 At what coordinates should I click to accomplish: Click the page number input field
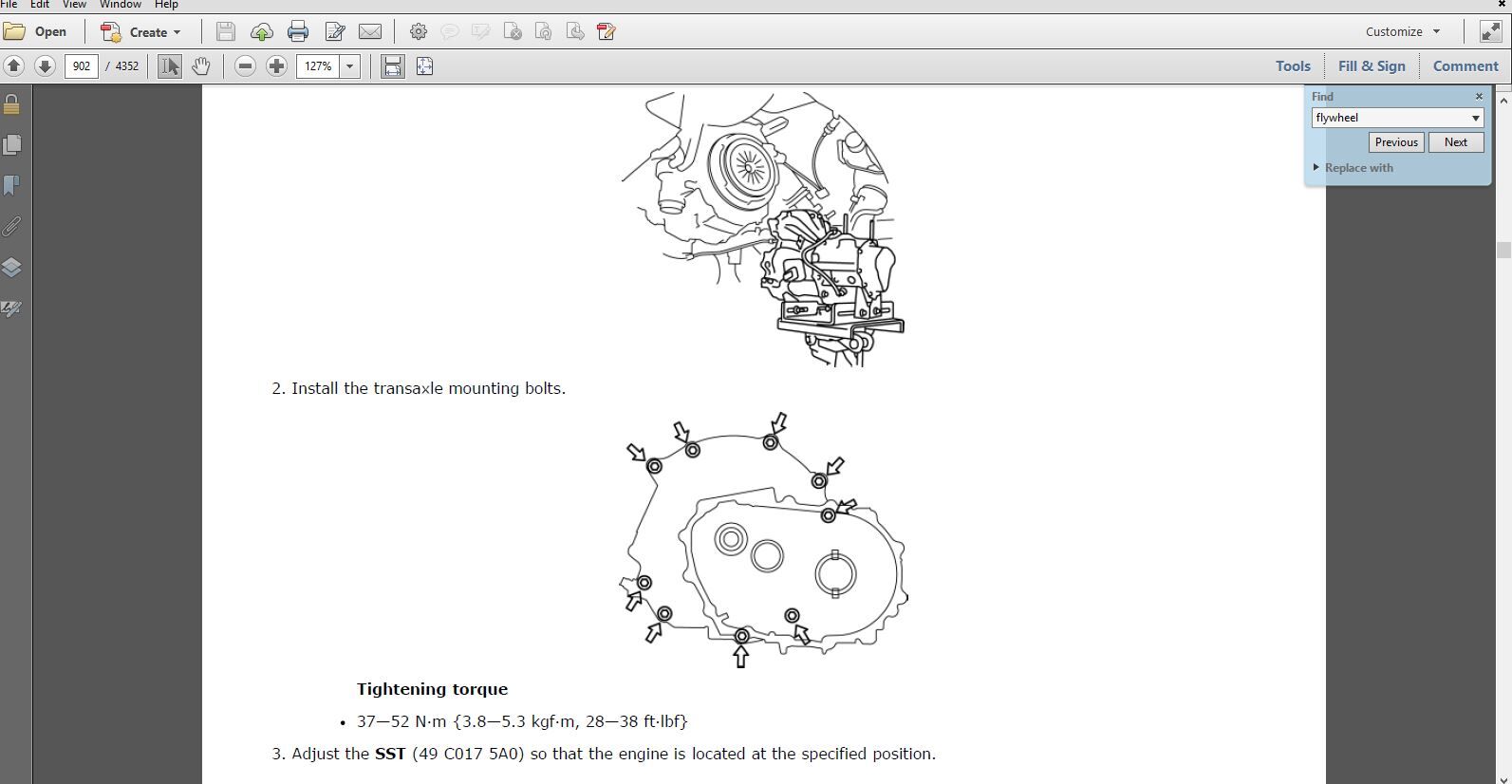click(82, 66)
